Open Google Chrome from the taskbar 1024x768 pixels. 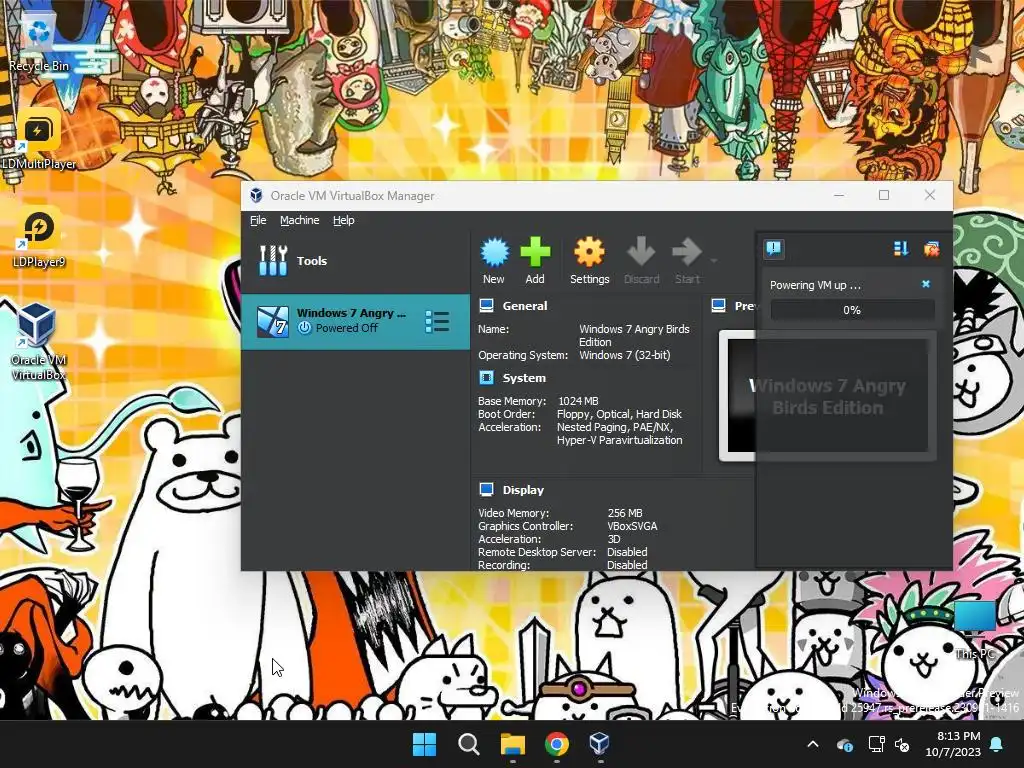[556, 744]
